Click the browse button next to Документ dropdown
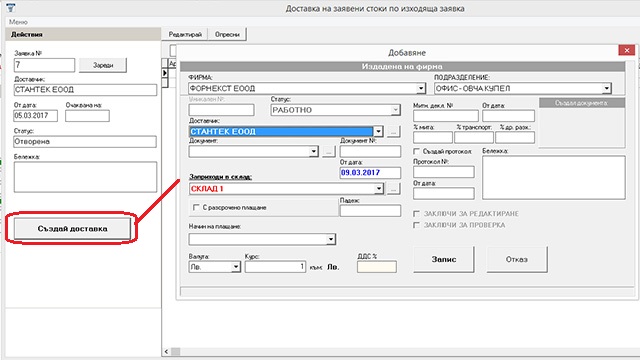Screen dimensions: 640x360 329,151
